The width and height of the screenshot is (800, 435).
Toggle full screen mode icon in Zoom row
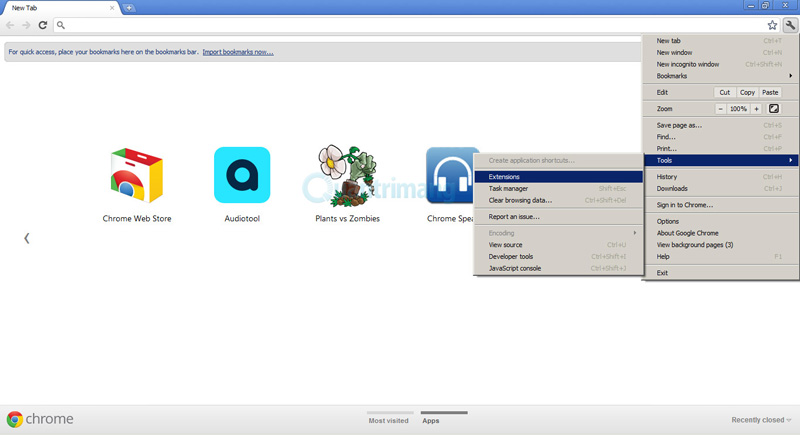[773, 109]
